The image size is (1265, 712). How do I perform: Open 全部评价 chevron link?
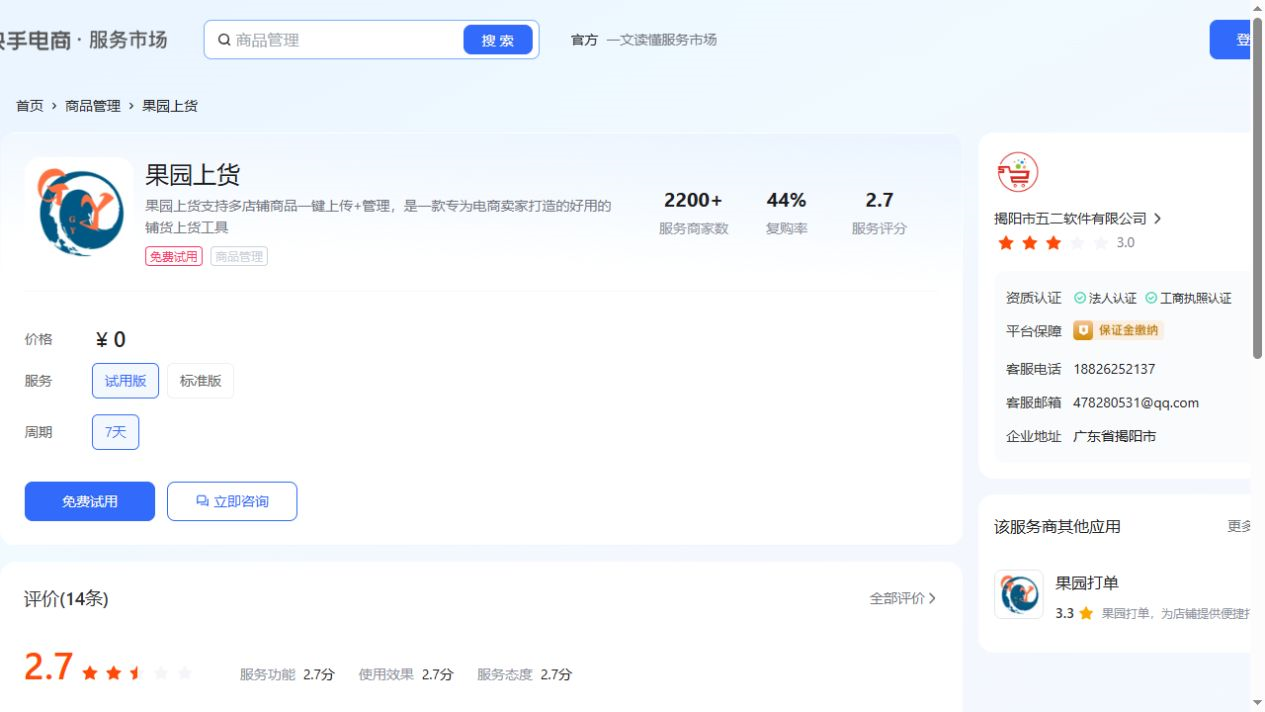point(932,598)
